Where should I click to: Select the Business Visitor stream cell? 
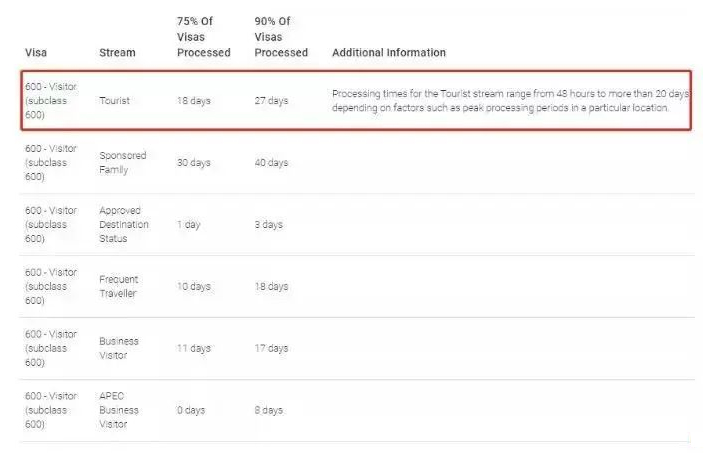tap(119, 348)
